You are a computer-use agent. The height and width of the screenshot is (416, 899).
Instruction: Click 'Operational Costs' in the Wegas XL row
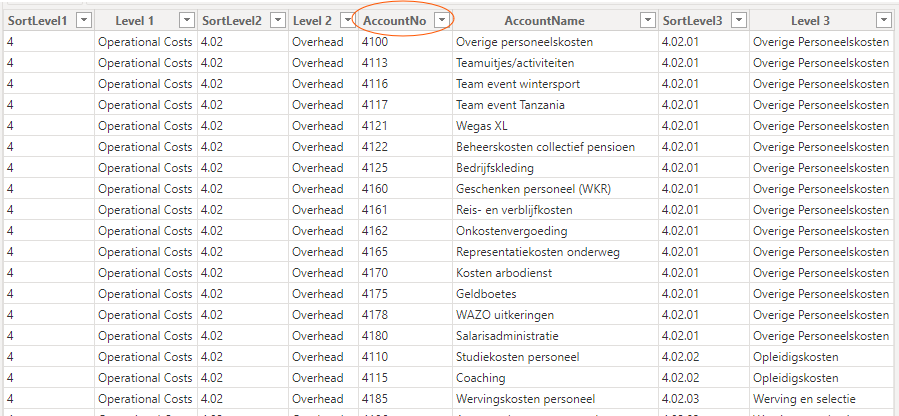click(x=146, y=126)
